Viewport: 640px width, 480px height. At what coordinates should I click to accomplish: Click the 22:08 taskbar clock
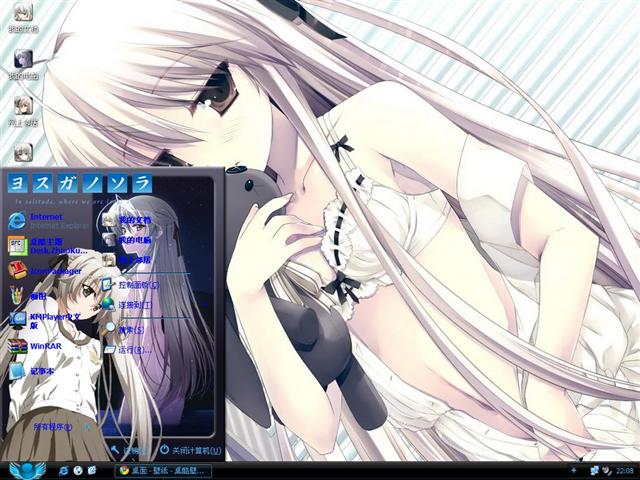click(625, 471)
